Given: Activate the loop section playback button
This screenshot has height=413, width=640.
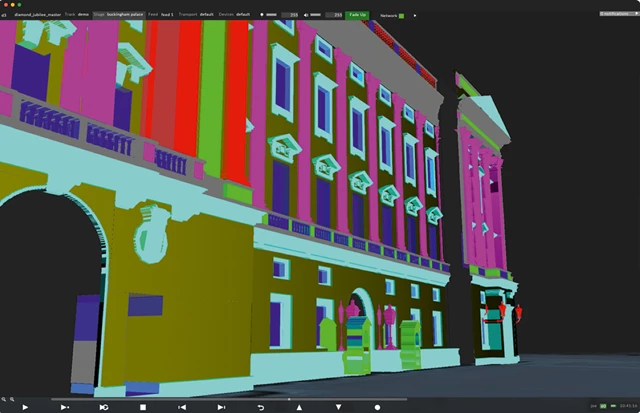Looking at the screenshot, I should click(104, 407).
